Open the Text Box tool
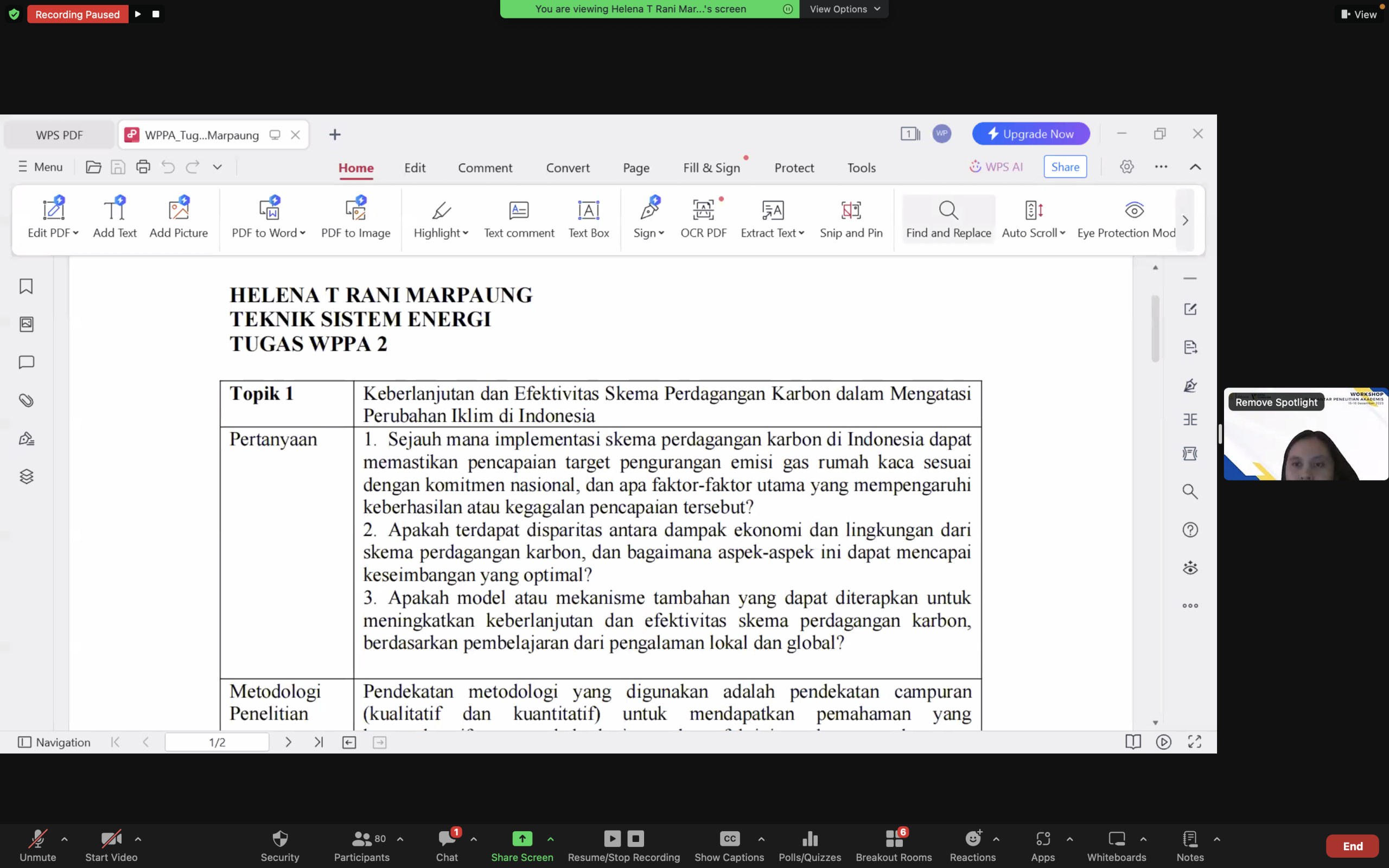The width and height of the screenshot is (1389, 868). click(588, 219)
